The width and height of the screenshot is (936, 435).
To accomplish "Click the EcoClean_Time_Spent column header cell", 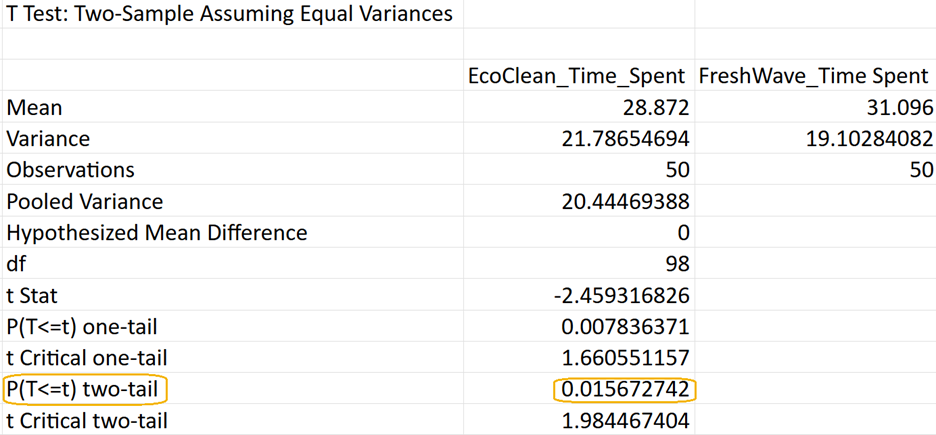I will pos(577,76).
